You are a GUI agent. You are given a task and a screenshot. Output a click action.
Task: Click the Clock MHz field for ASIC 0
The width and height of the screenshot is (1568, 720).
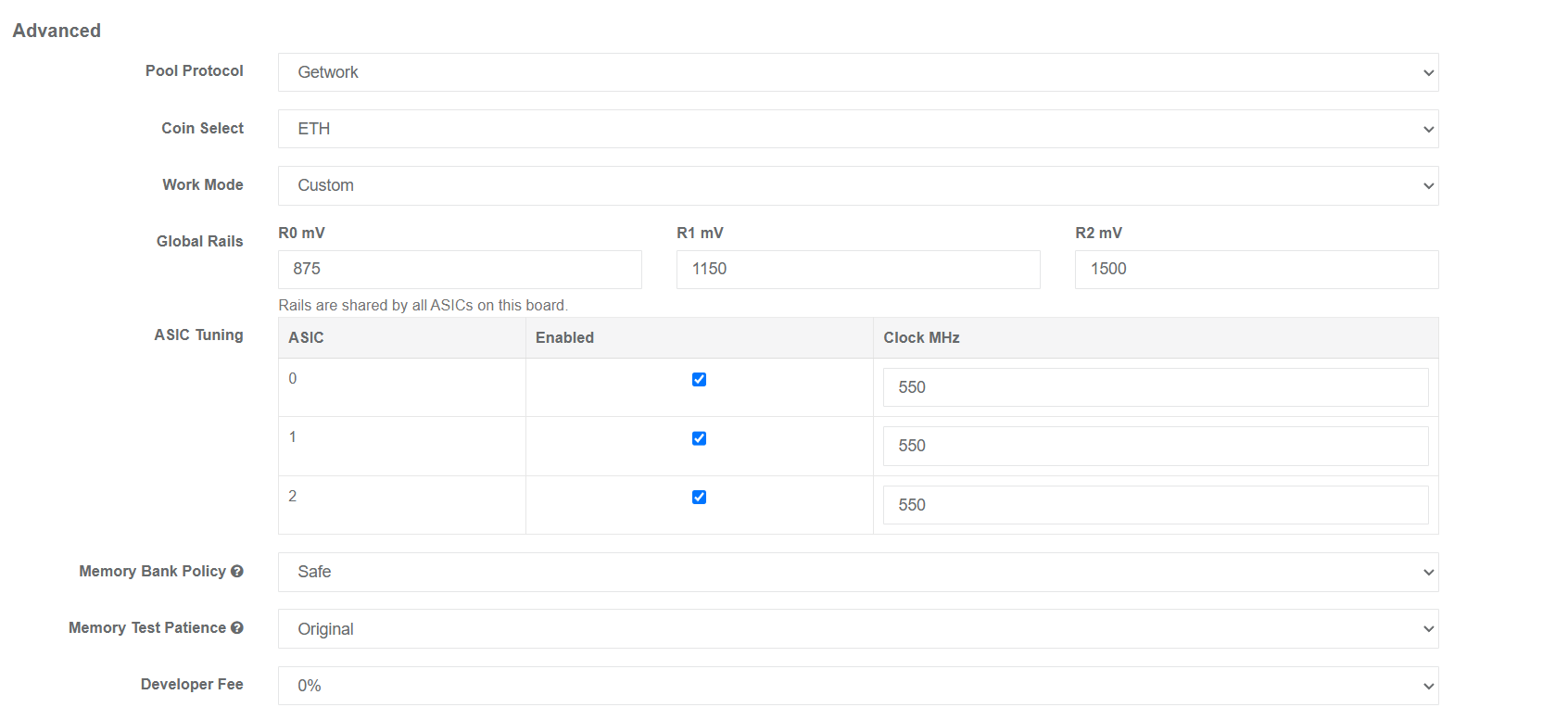pos(1156,387)
